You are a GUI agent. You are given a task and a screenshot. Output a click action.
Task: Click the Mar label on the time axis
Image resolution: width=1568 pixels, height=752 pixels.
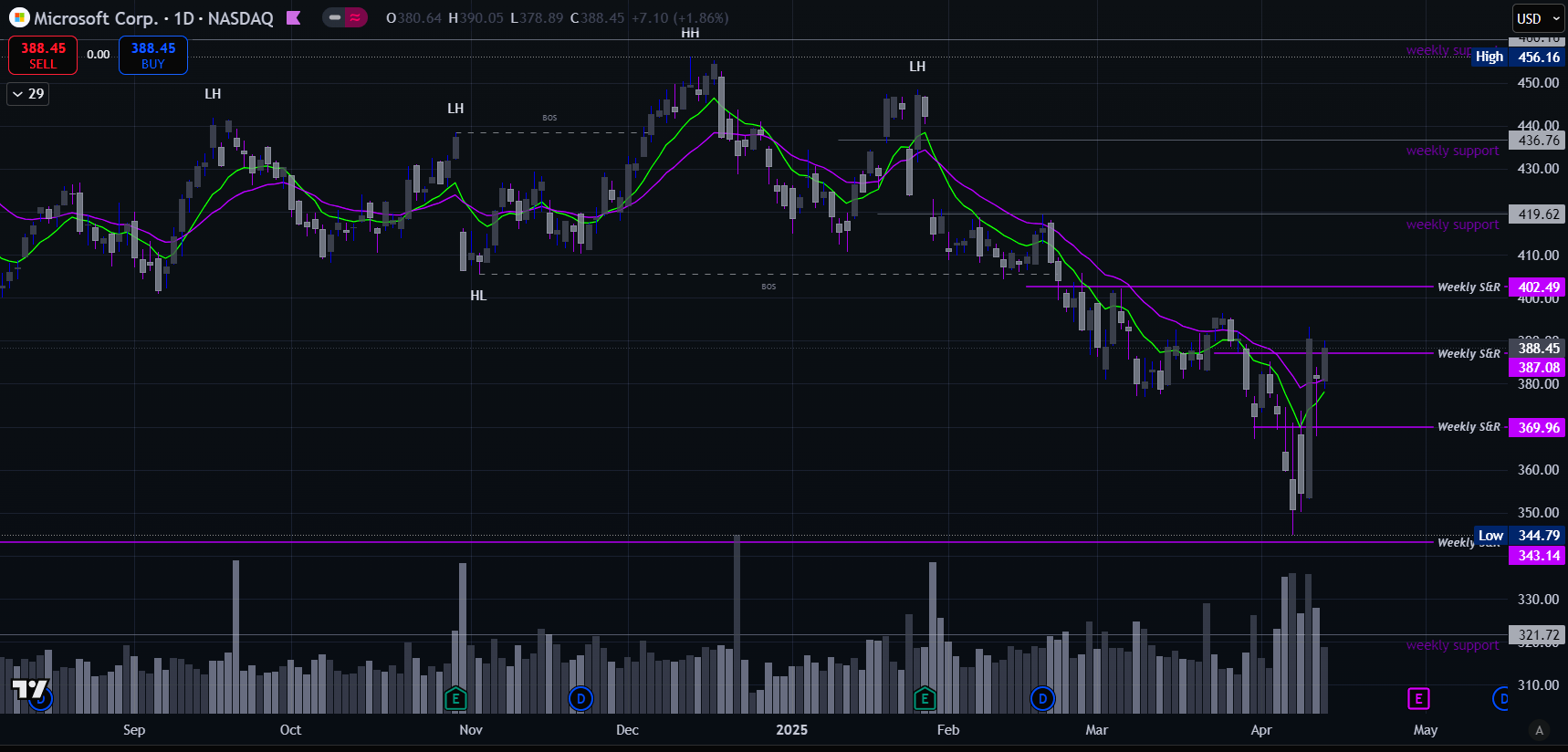coord(1096,730)
